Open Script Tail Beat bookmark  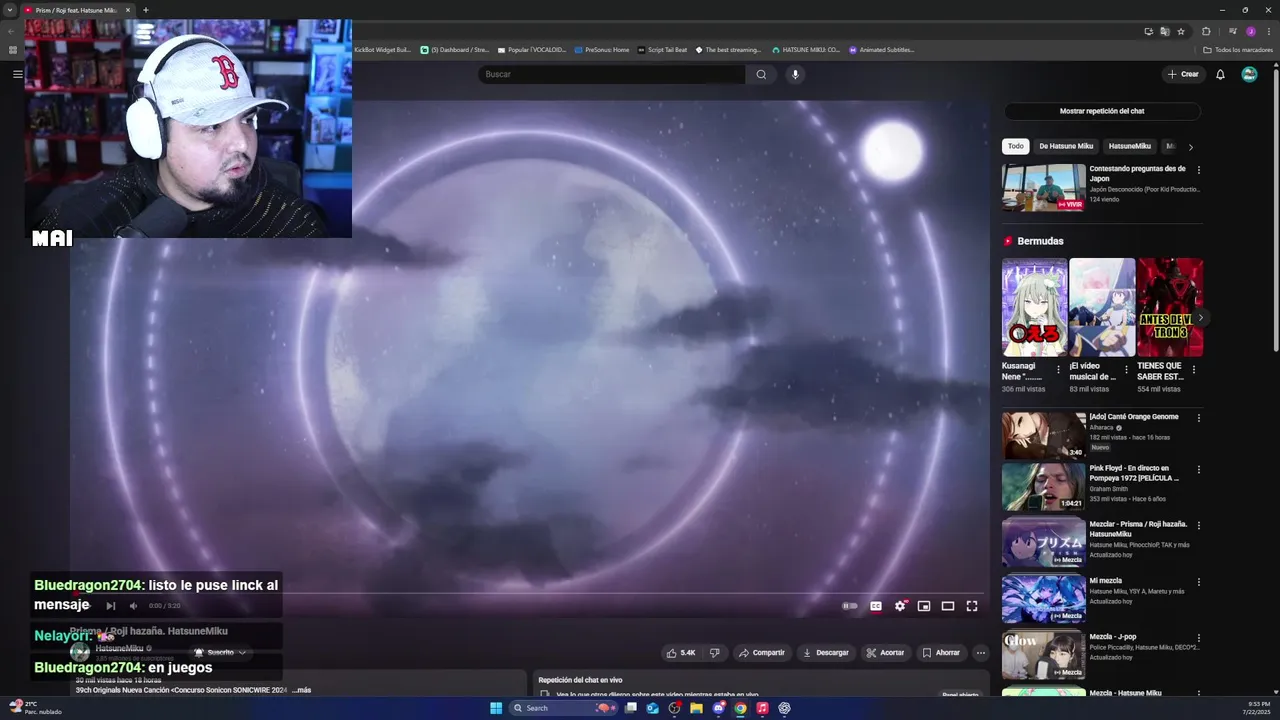click(662, 49)
